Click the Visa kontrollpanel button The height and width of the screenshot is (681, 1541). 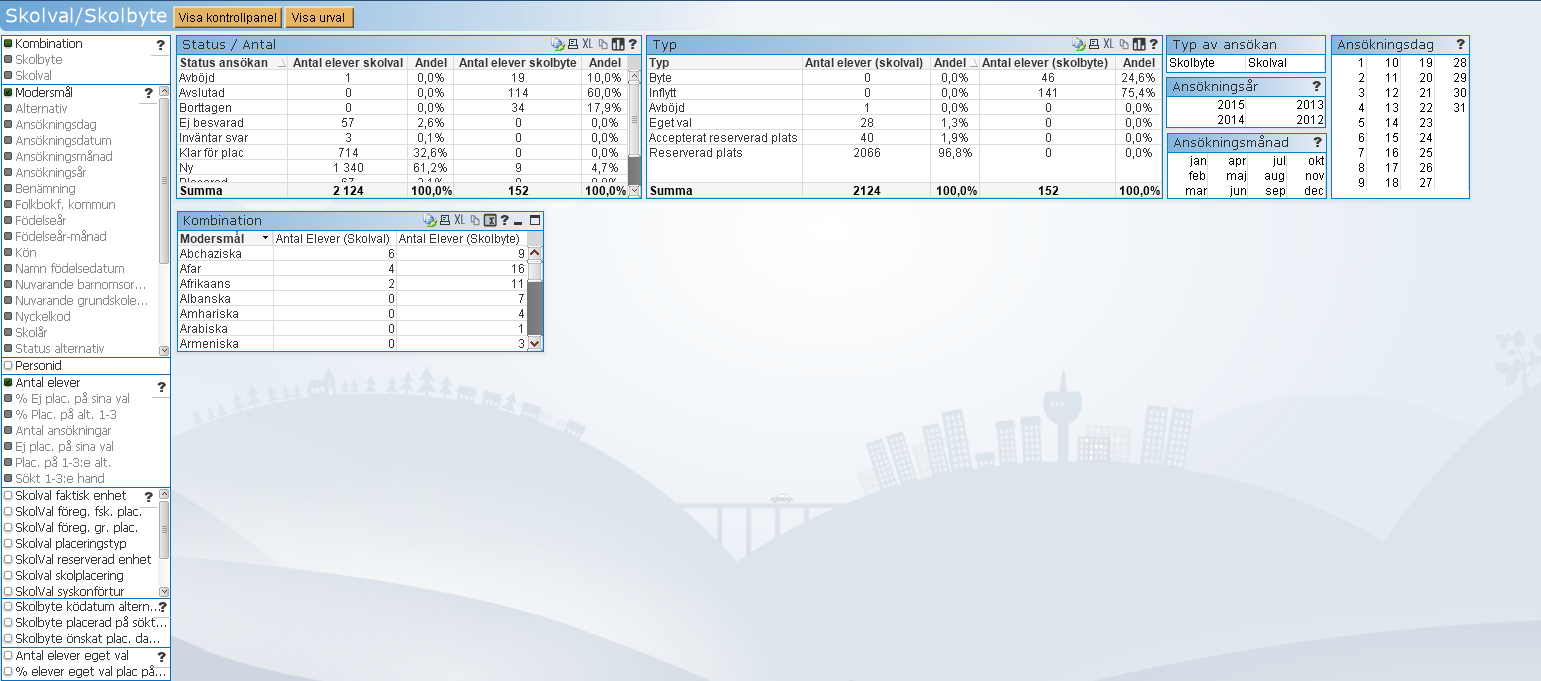(x=228, y=18)
